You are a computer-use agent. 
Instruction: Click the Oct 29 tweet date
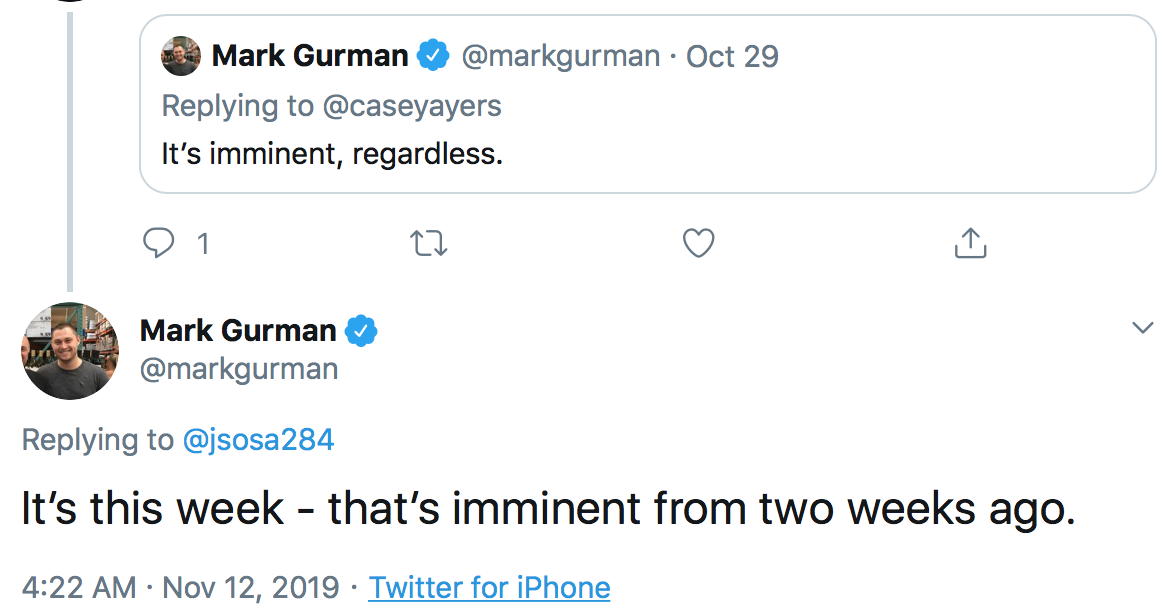tap(733, 56)
